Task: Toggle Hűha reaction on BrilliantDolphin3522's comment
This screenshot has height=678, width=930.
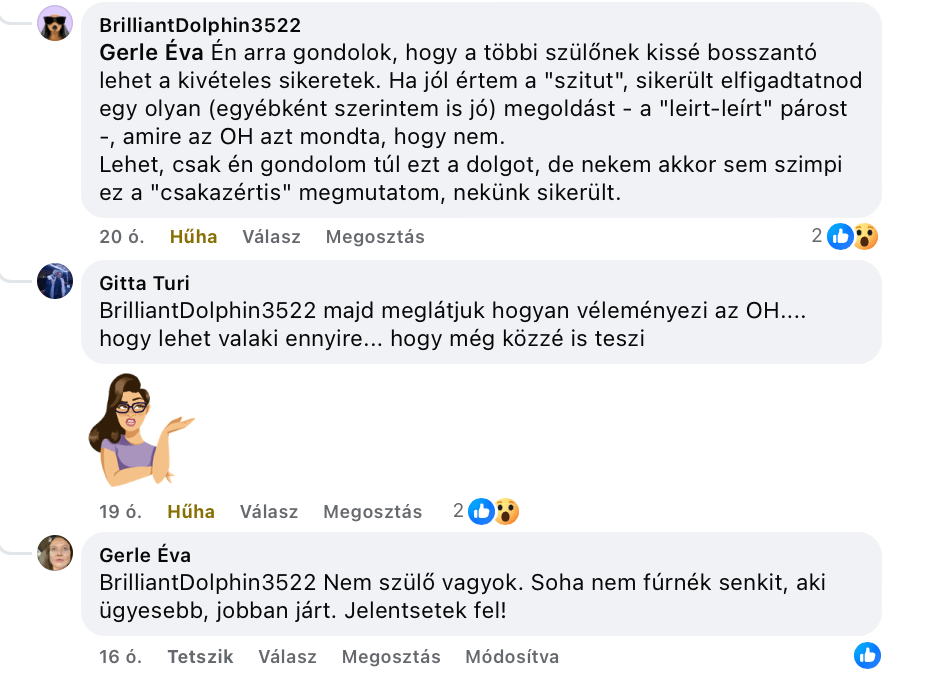Action: [x=193, y=237]
